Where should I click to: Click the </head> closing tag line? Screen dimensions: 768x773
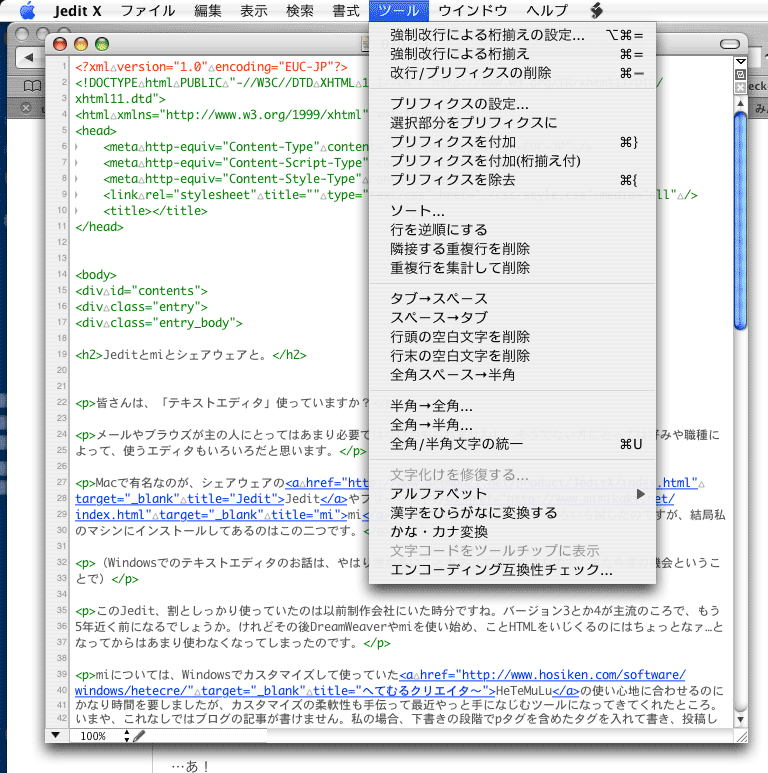(x=99, y=227)
